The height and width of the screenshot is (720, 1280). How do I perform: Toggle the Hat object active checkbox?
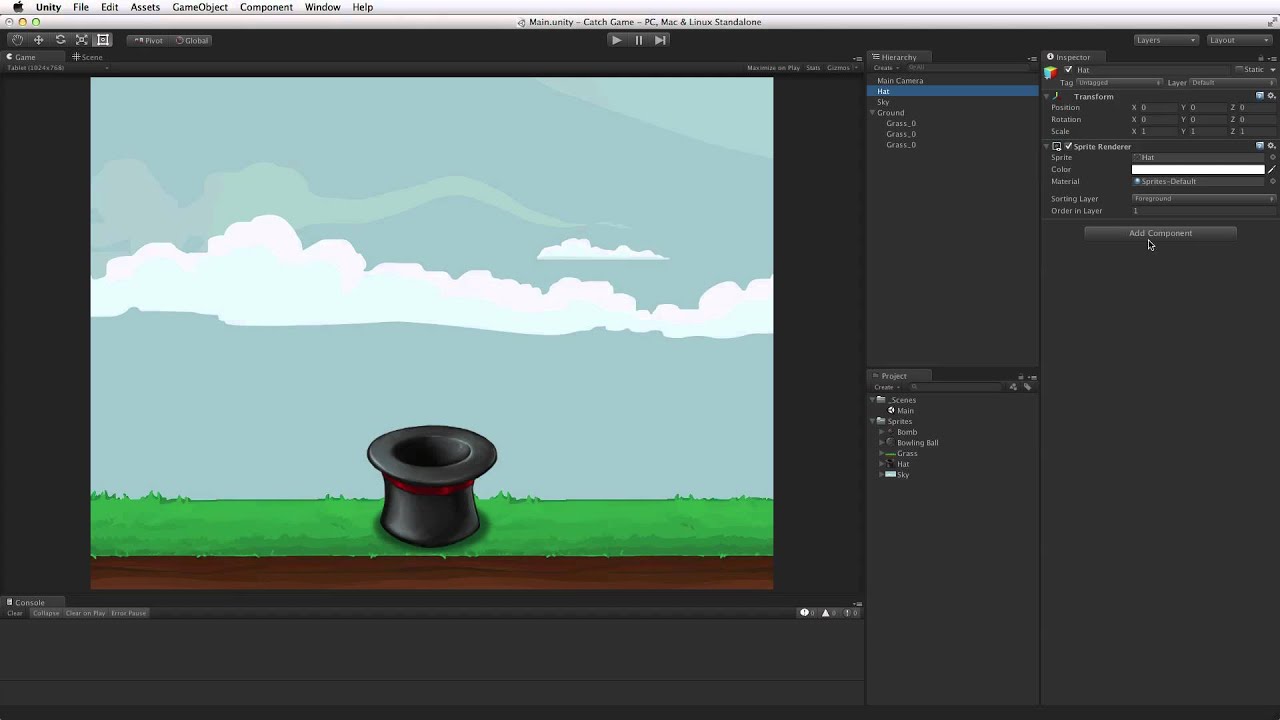[x=1068, y=70]
